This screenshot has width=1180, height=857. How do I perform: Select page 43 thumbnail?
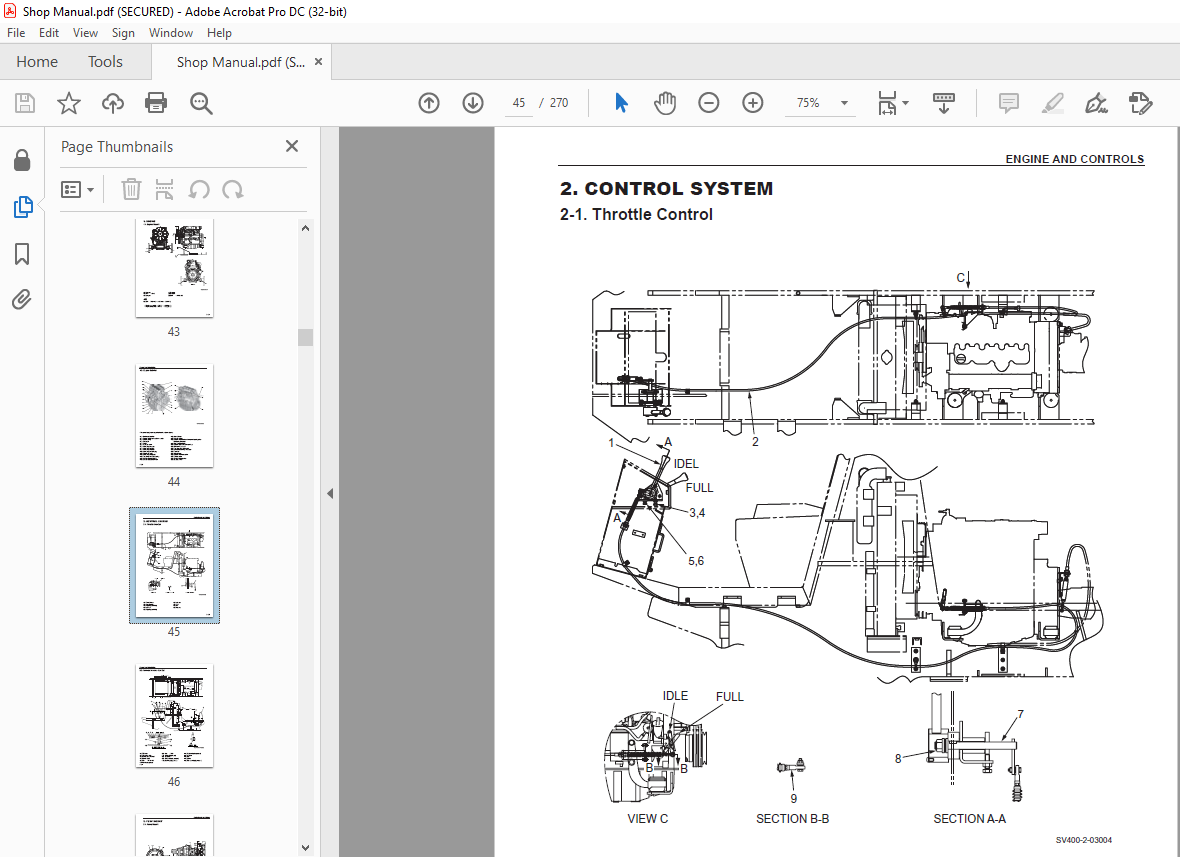tap(175, 268)
